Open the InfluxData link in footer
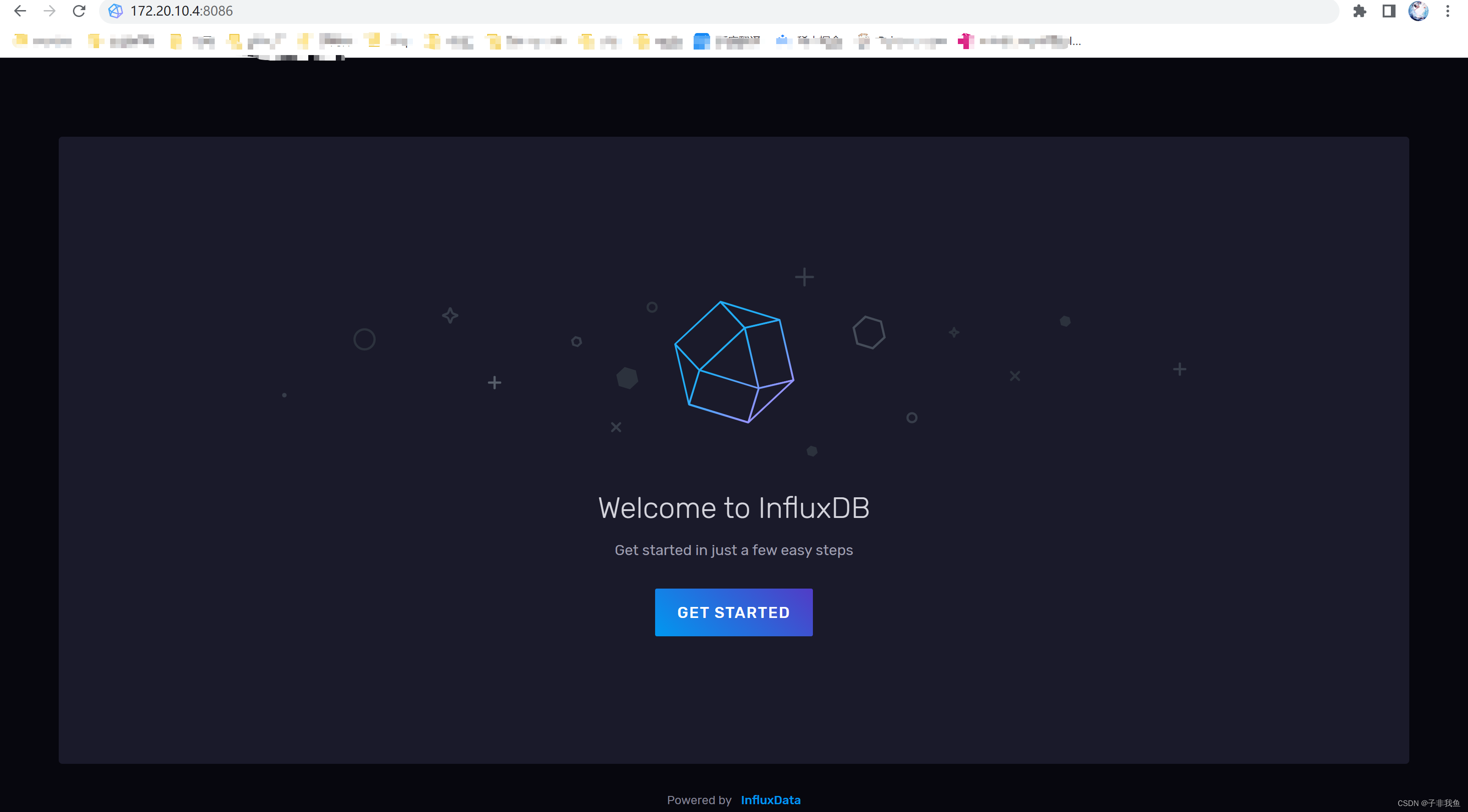The width and height of the screenshot is (1468, 812). (771, 800)
